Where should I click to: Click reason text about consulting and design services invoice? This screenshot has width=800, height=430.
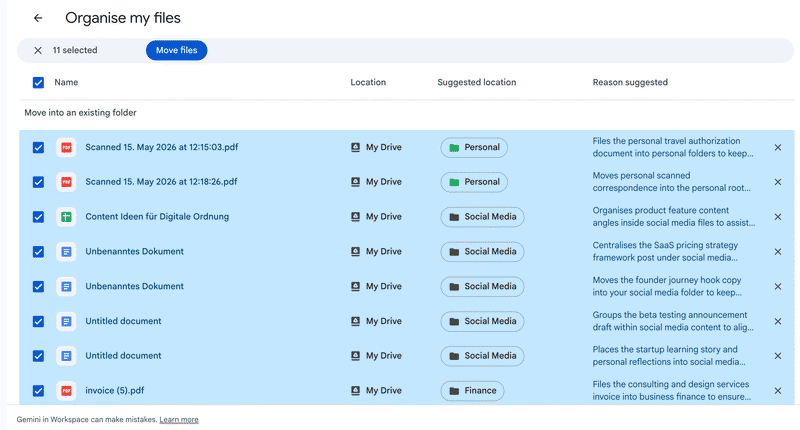tap(671, 391)
